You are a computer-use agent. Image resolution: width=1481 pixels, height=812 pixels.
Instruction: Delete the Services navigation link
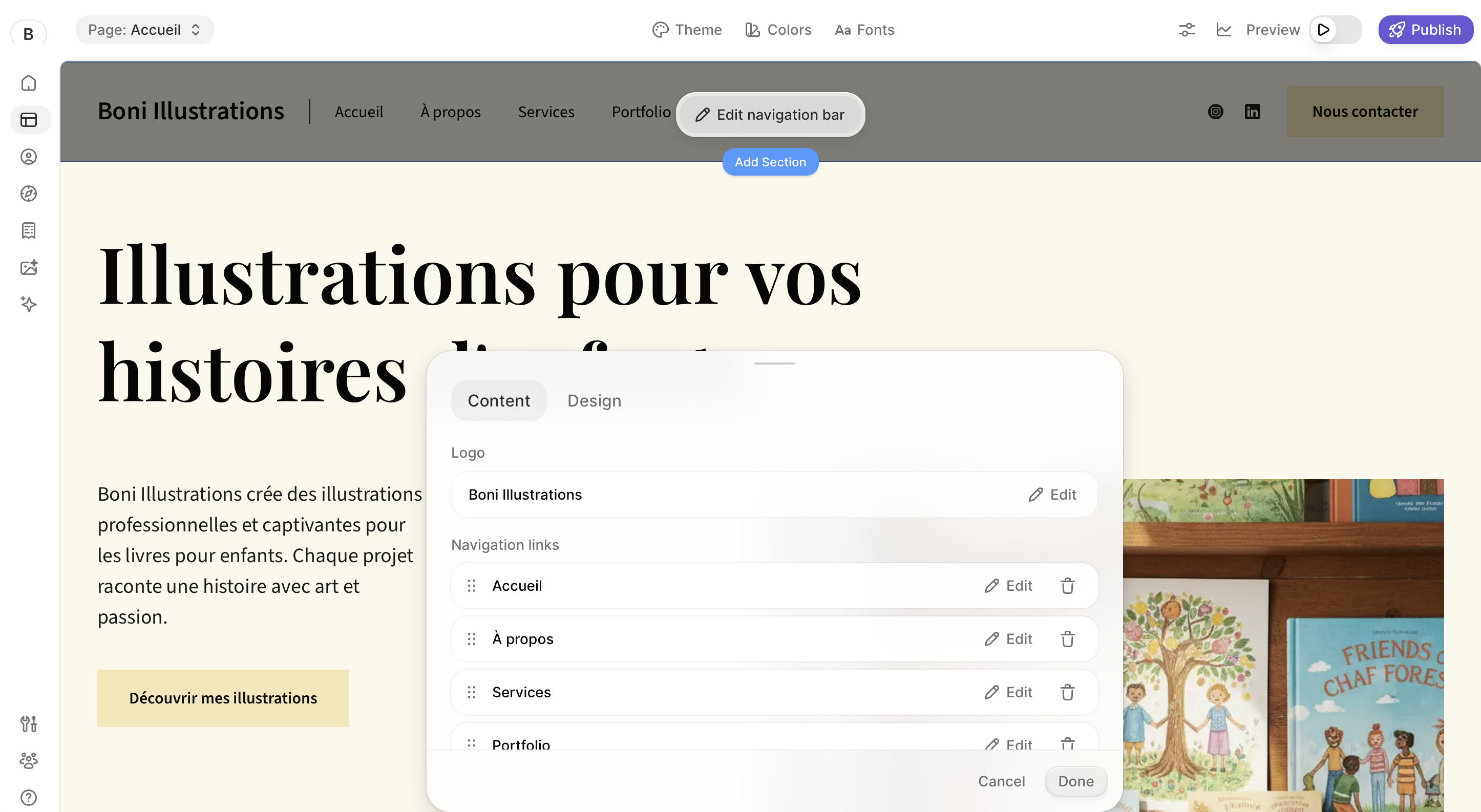tap(1068, 693)
